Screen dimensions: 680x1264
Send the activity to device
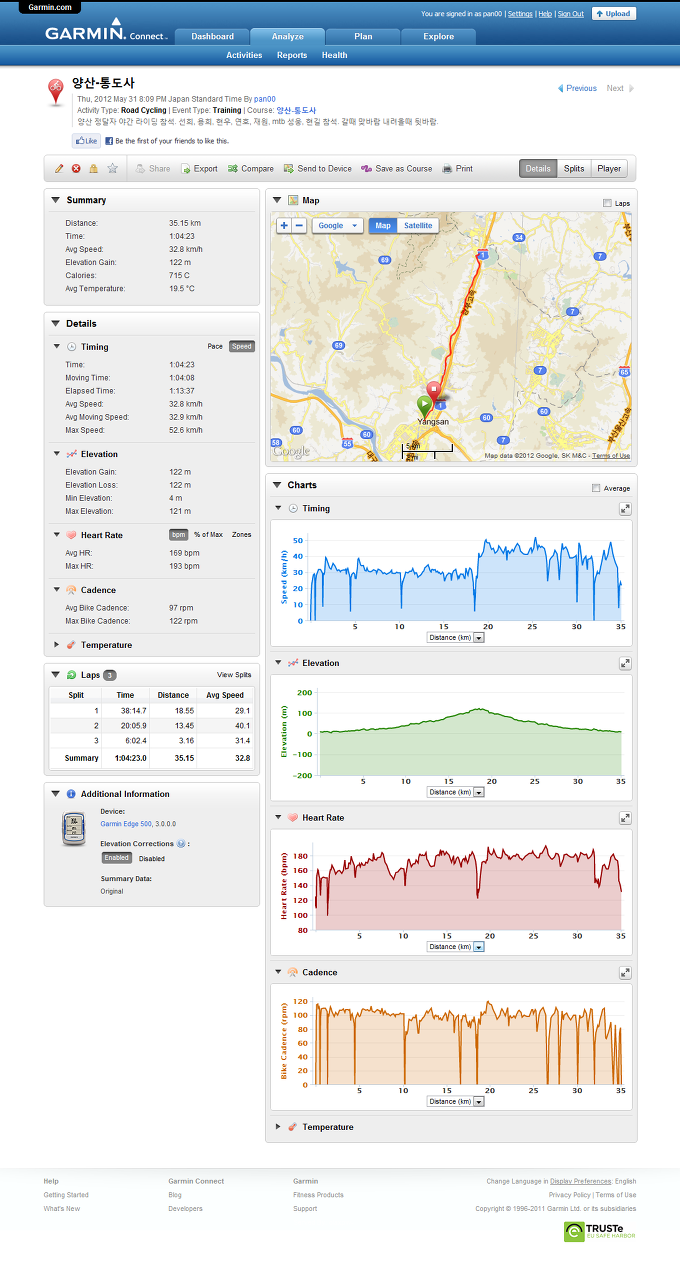tap(318, 168)
